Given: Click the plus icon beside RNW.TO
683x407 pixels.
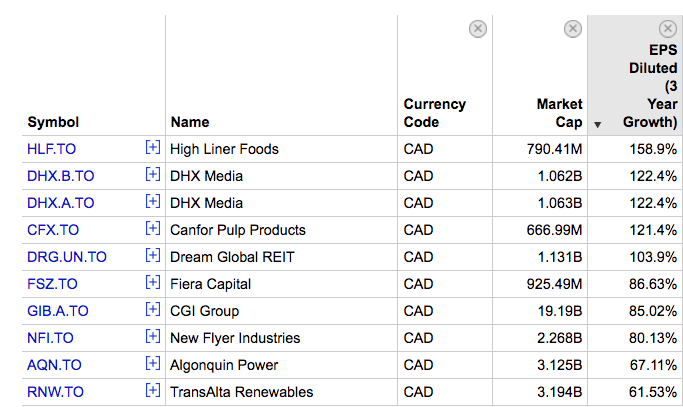Looking at the screenshot, I should (152, 391).
